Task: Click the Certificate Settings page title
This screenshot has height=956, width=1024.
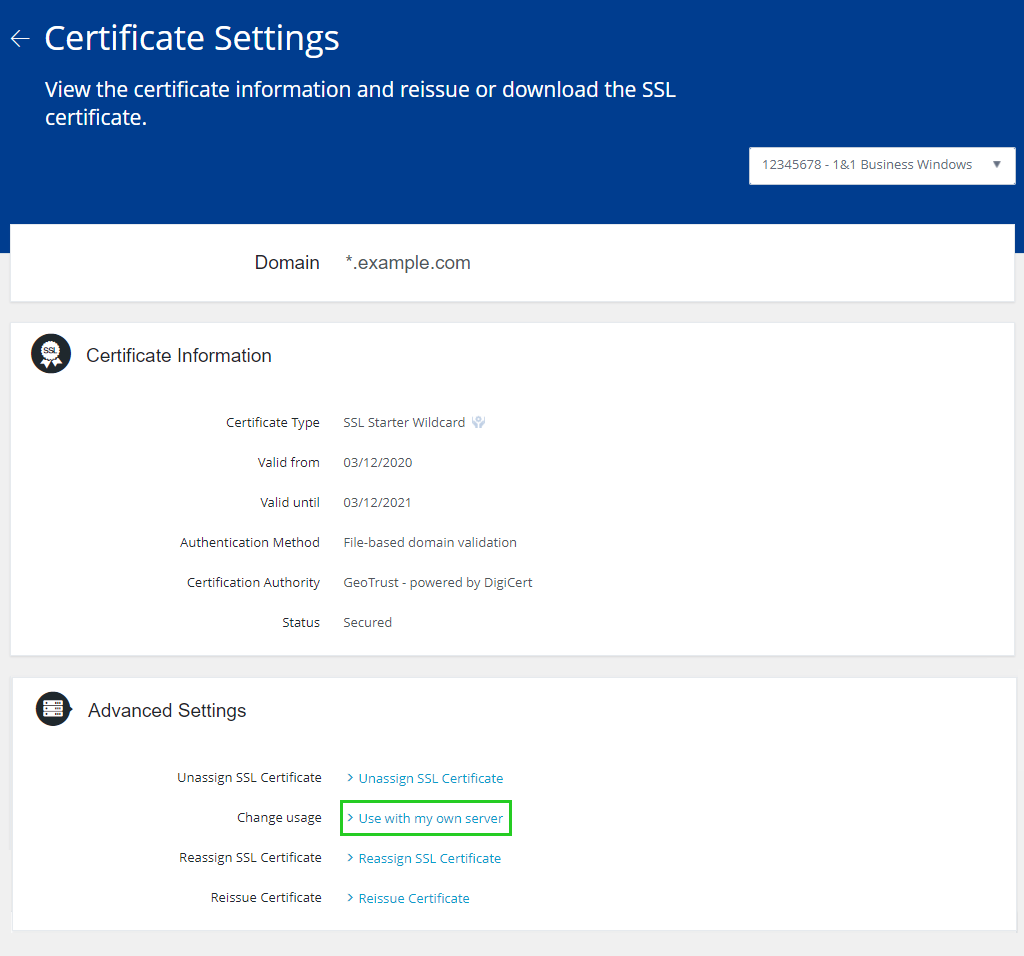Action: click(x=192, y=39)
